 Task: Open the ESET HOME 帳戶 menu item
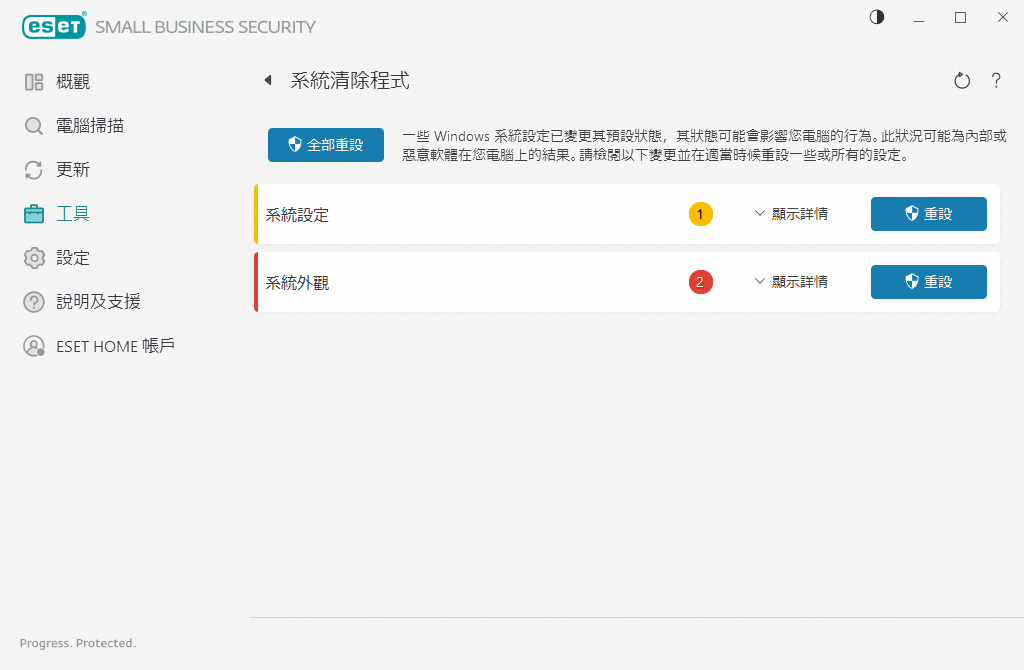pyautogui.click(x=115, y=346)
